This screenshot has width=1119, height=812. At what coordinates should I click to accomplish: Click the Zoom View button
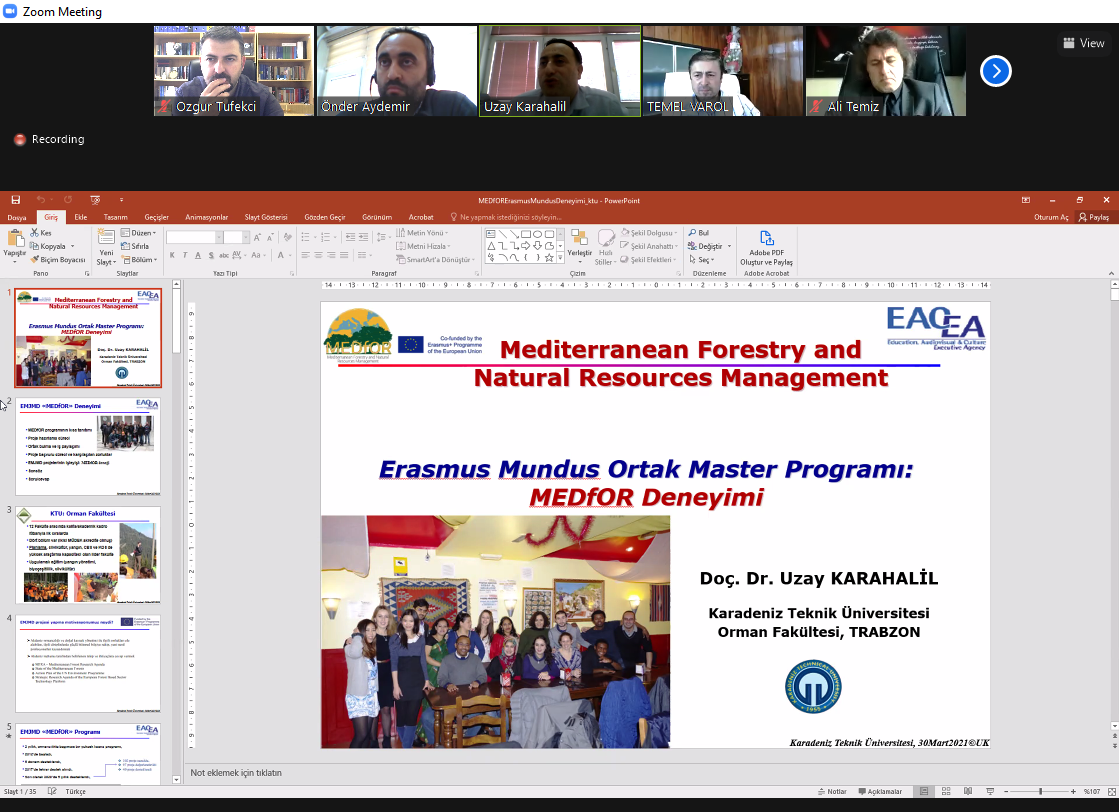[1084, 43]
